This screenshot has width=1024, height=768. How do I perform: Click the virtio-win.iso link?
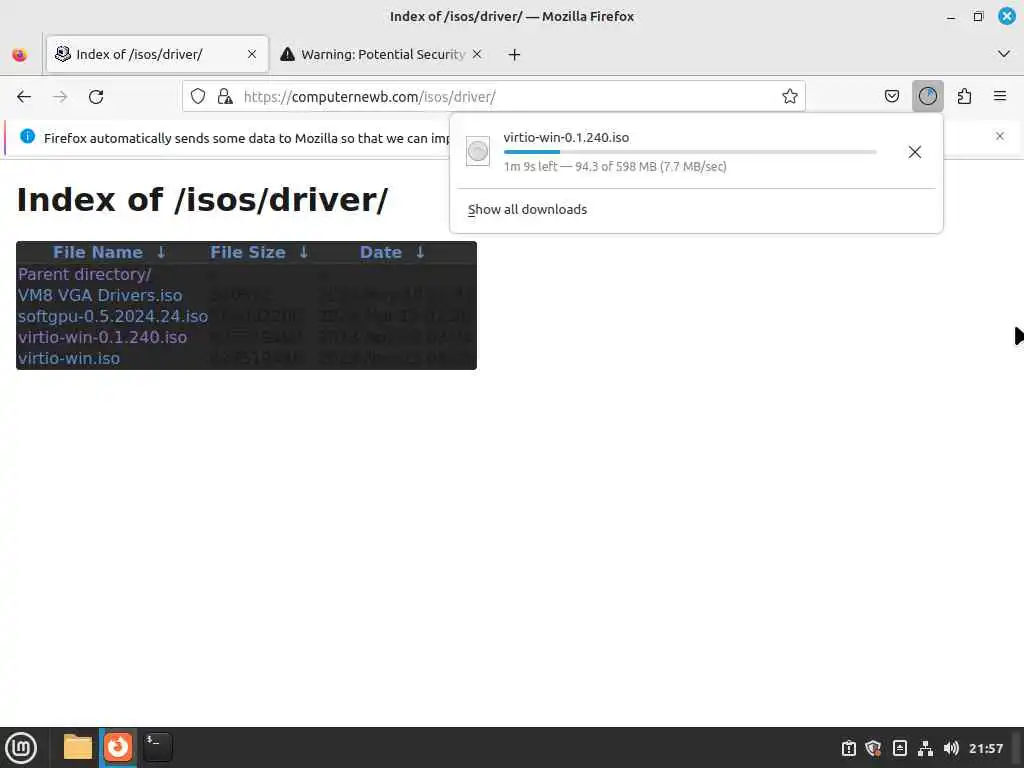[69, 358]
